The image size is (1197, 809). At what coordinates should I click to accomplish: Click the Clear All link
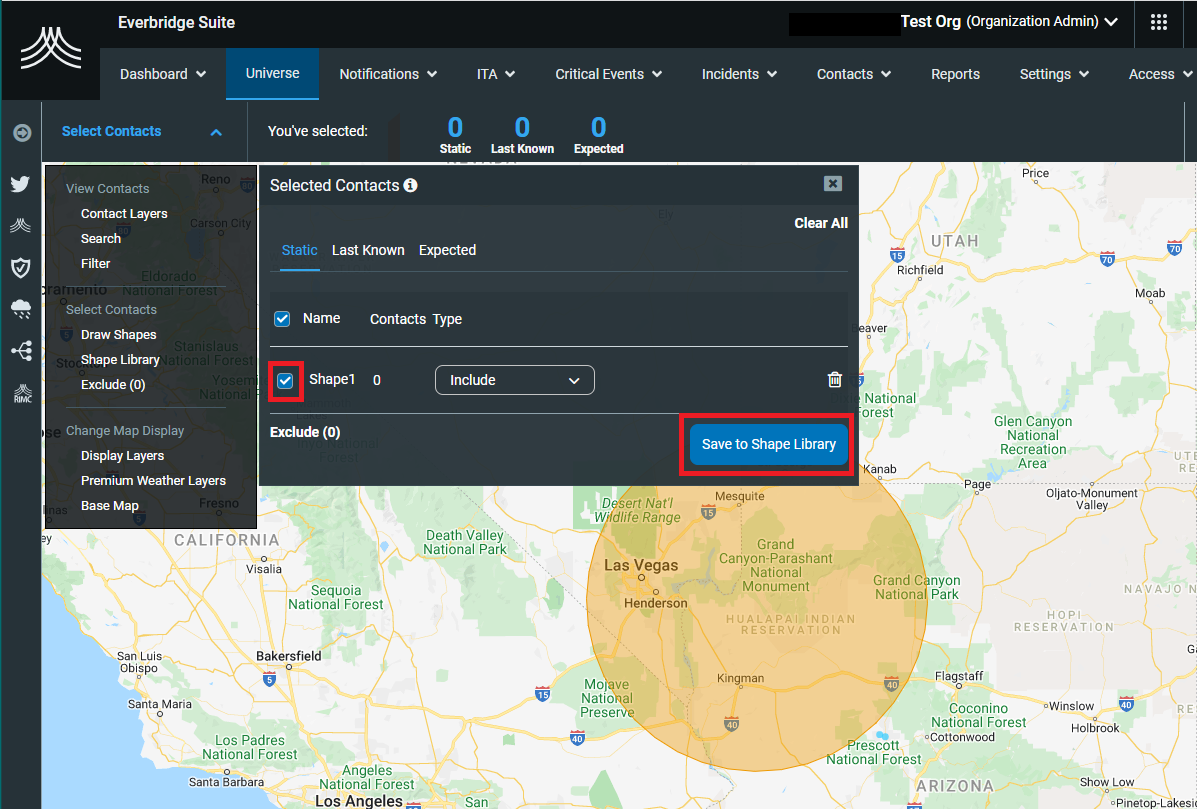(820, 223)
